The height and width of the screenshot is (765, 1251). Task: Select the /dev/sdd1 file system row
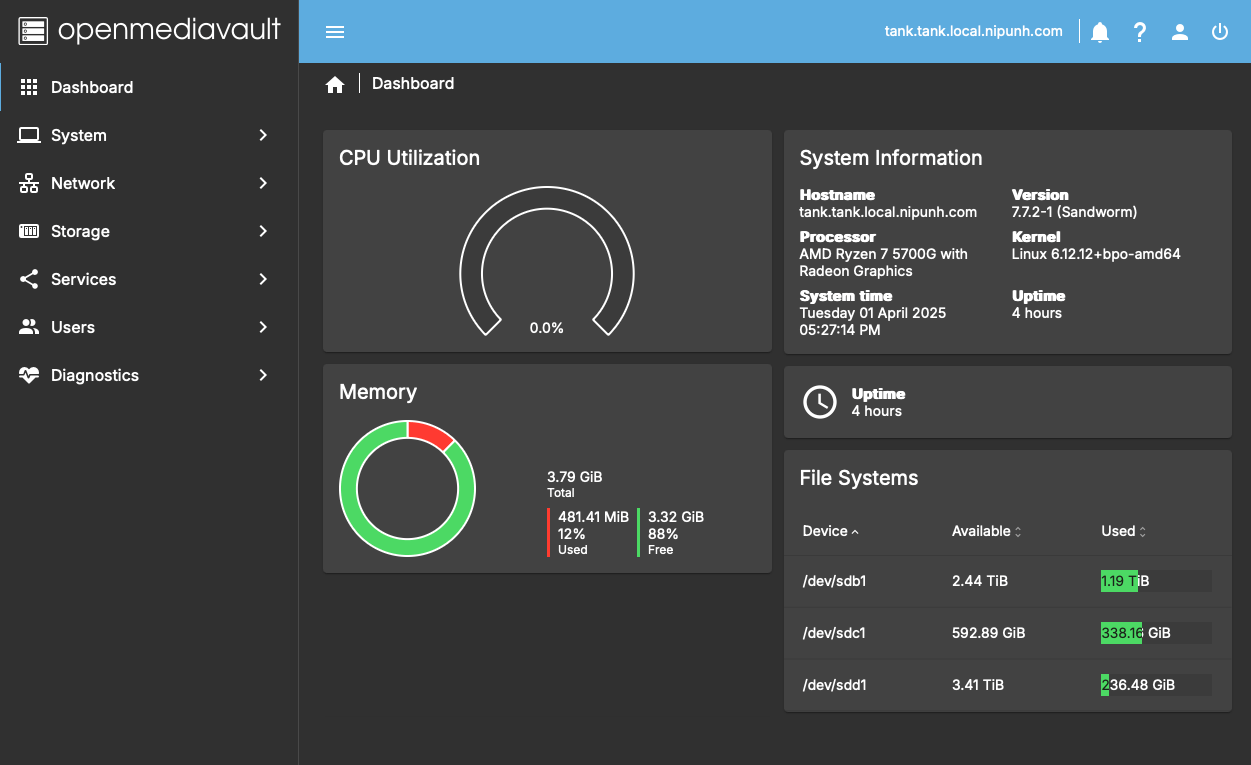835,685
